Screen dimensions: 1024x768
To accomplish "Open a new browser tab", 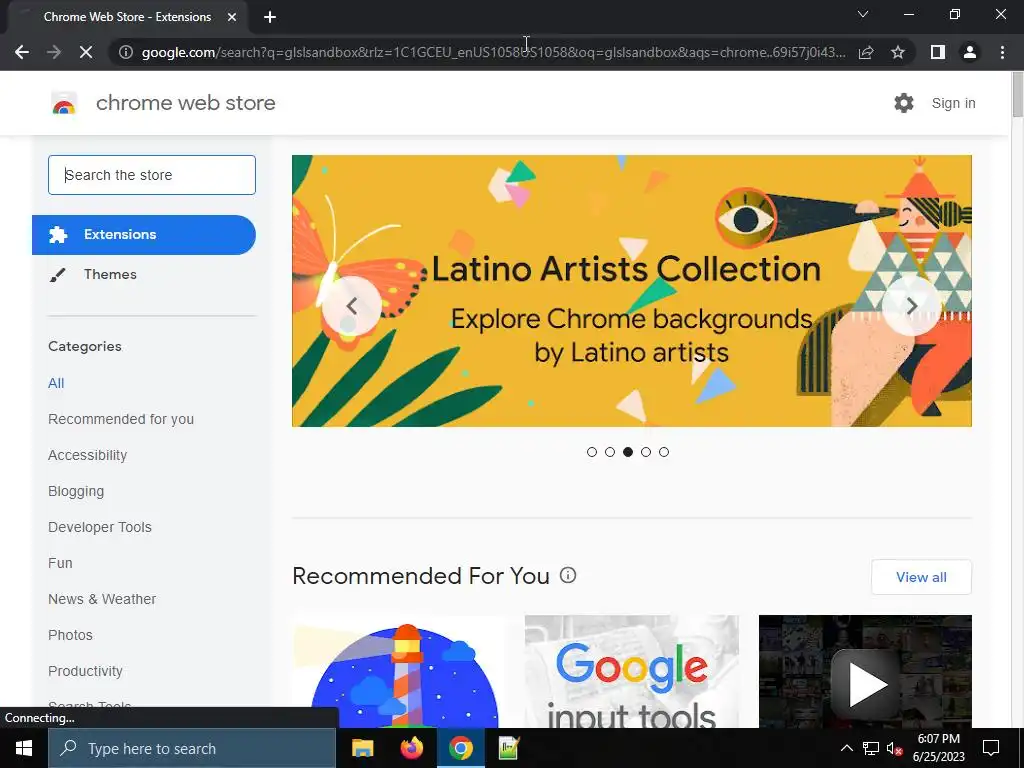I will (x=270, y=17).
